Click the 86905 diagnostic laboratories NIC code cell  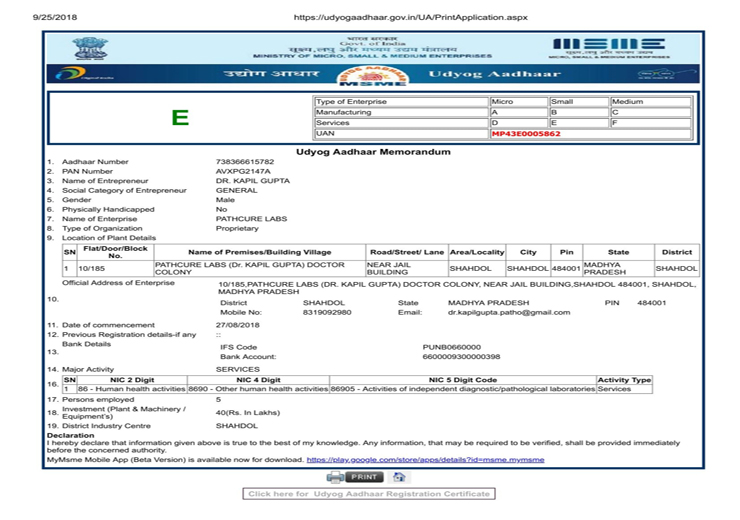pos(462,389)
